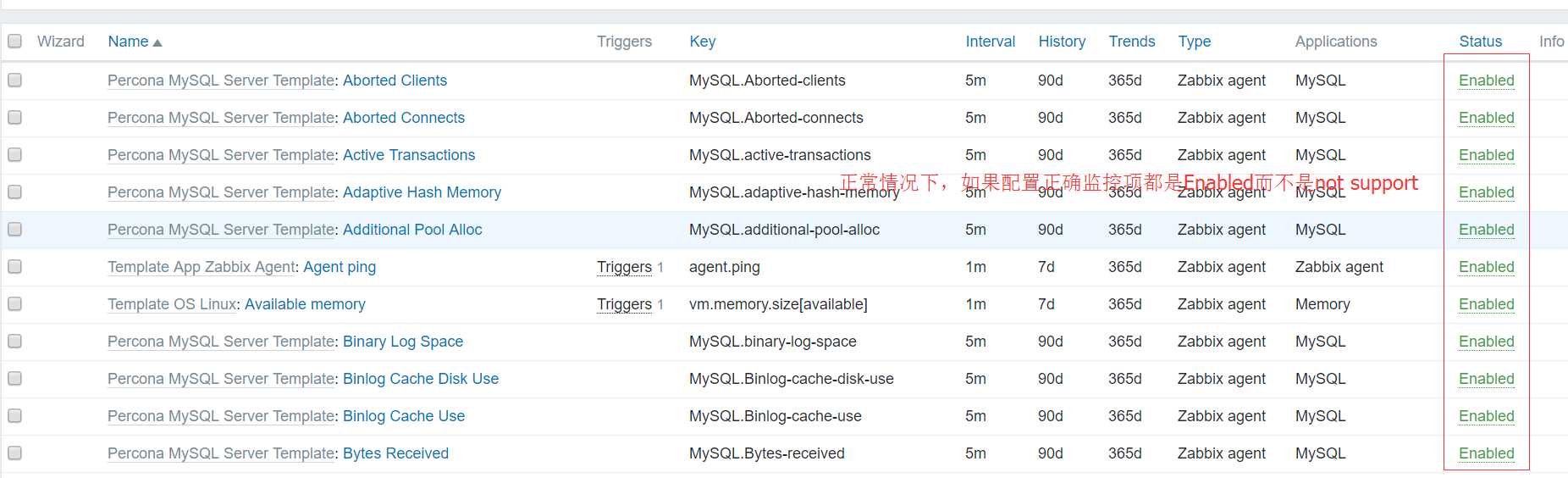The height and width of the screenshot is (478, 1568).
Task: Toggle Enabled status for Bytes Received
Action: pos(1486,453)
